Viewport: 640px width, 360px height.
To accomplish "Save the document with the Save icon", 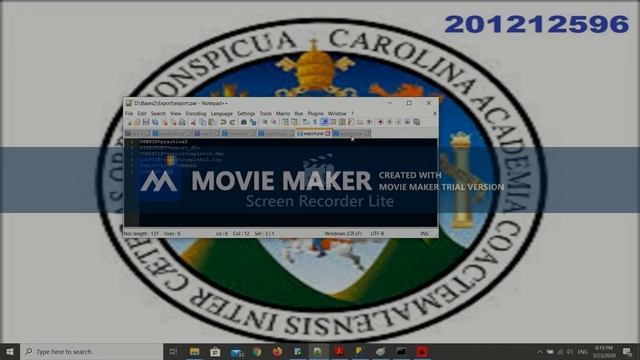I will click(x=146, y=122).
